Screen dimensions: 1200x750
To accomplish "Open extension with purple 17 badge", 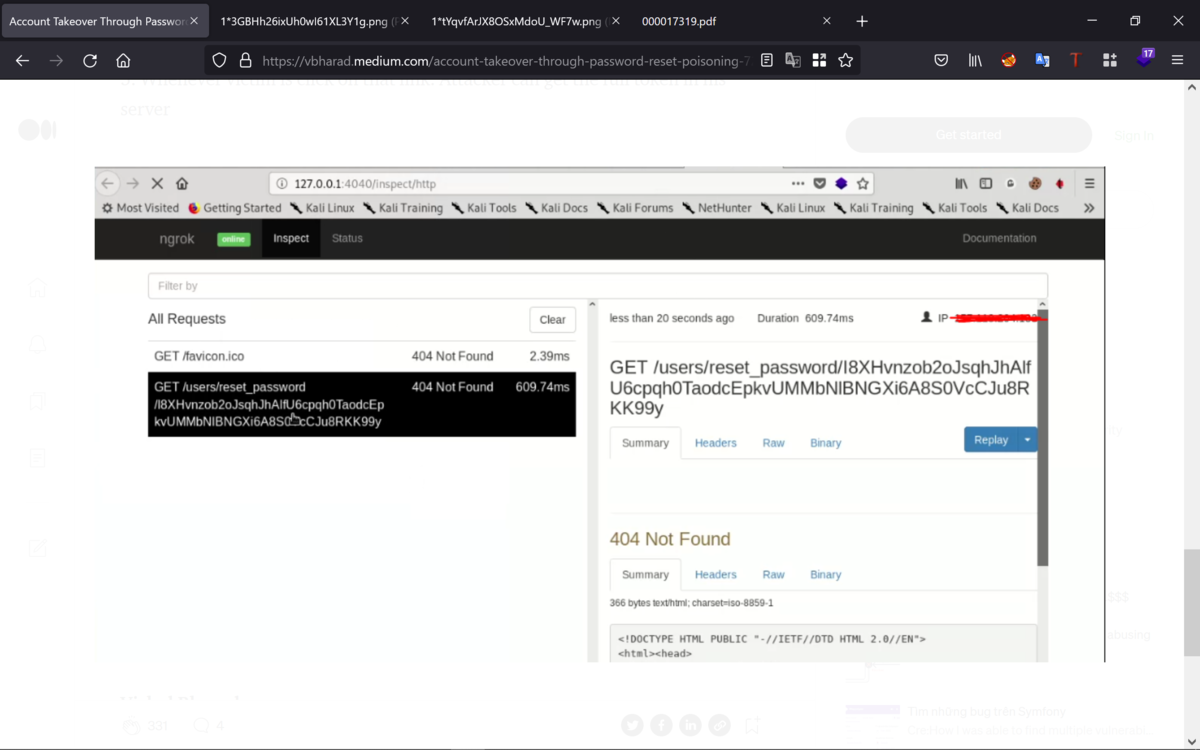I will click(x=1144, y=58).
